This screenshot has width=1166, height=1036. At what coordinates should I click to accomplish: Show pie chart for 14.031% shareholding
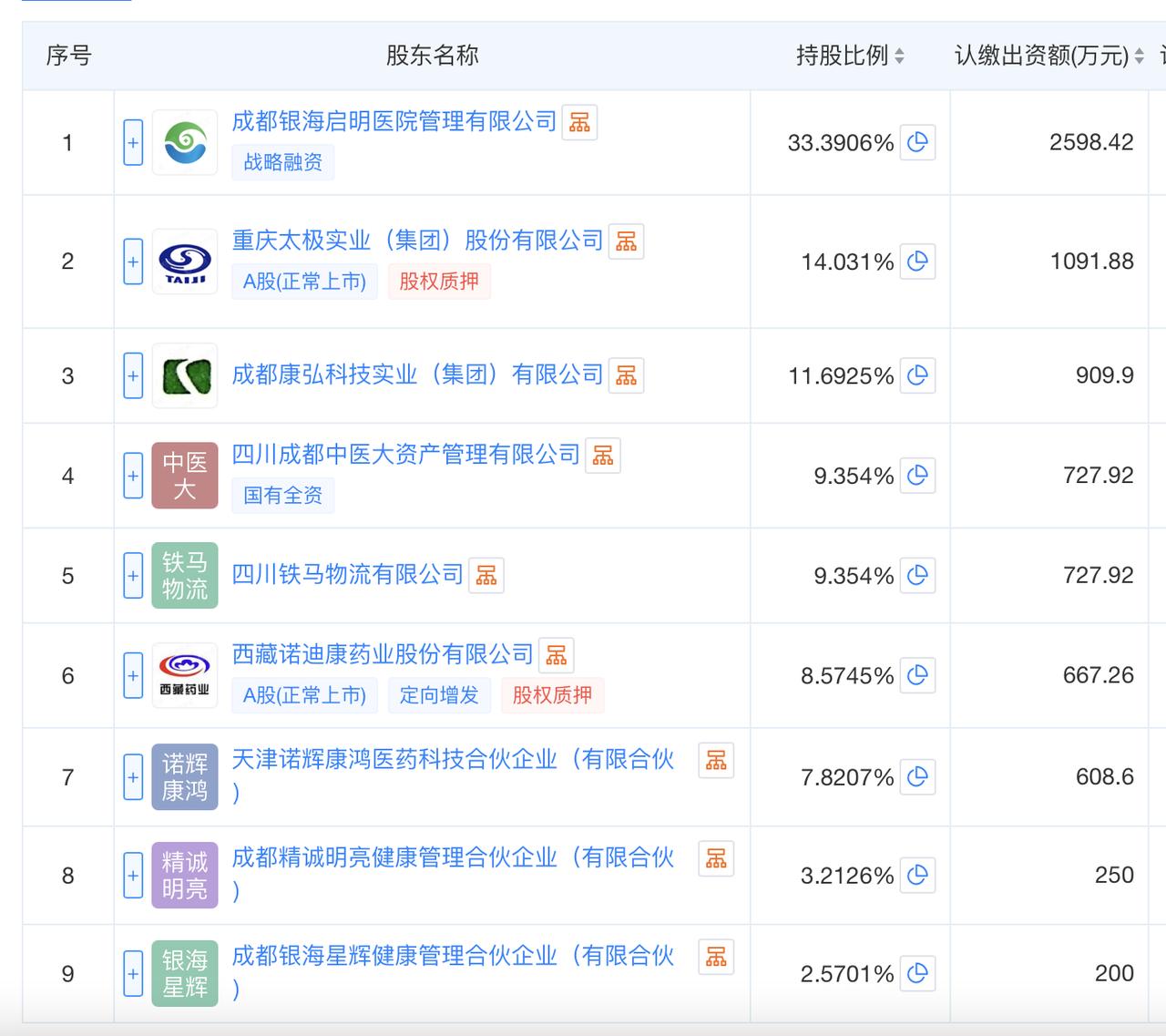917,262
